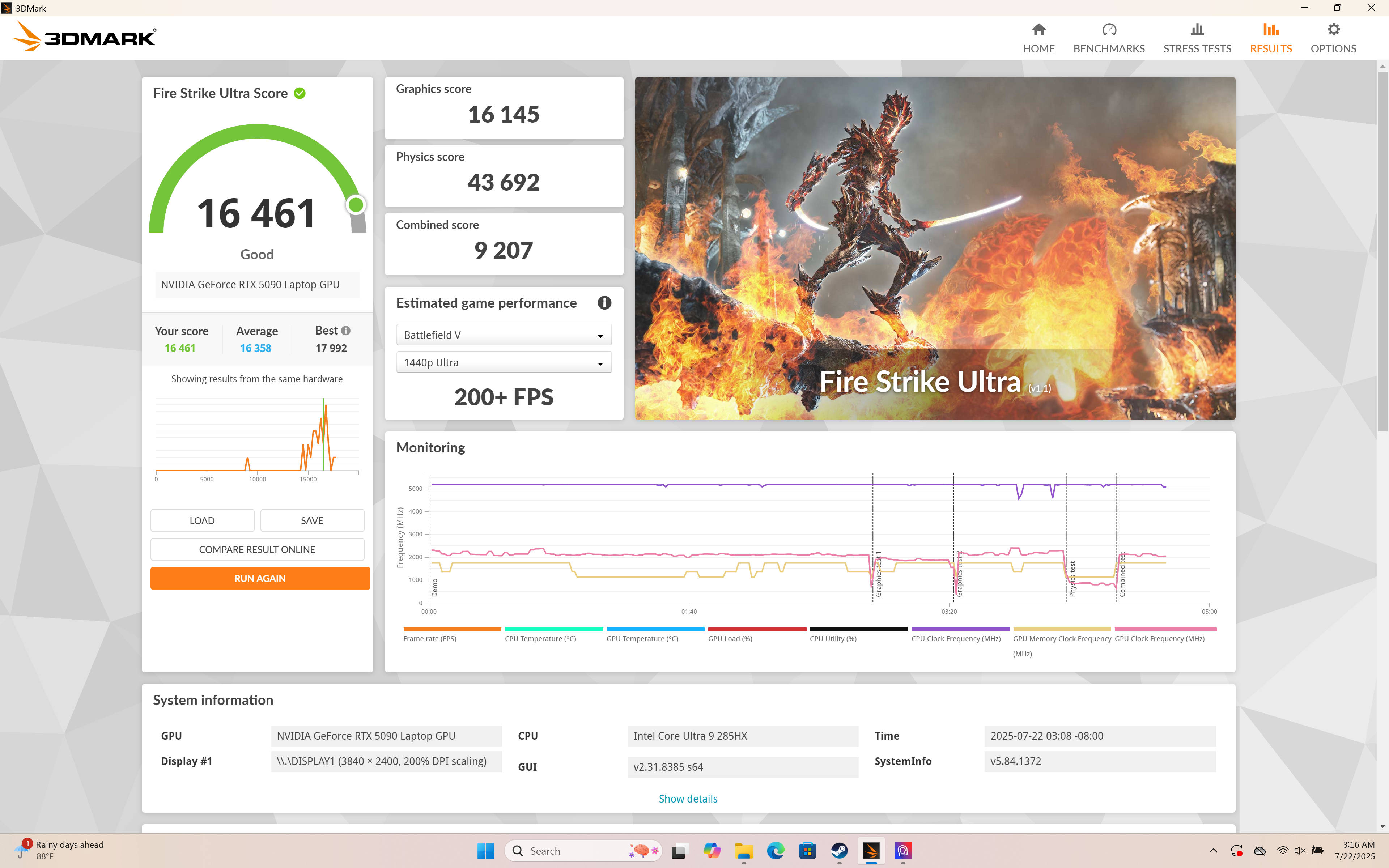Image resolution: width=1389 pixels, height=868 pixels.
Task: Click the Intel Core Ultra 9 285HX field
Action: [743, 736]
